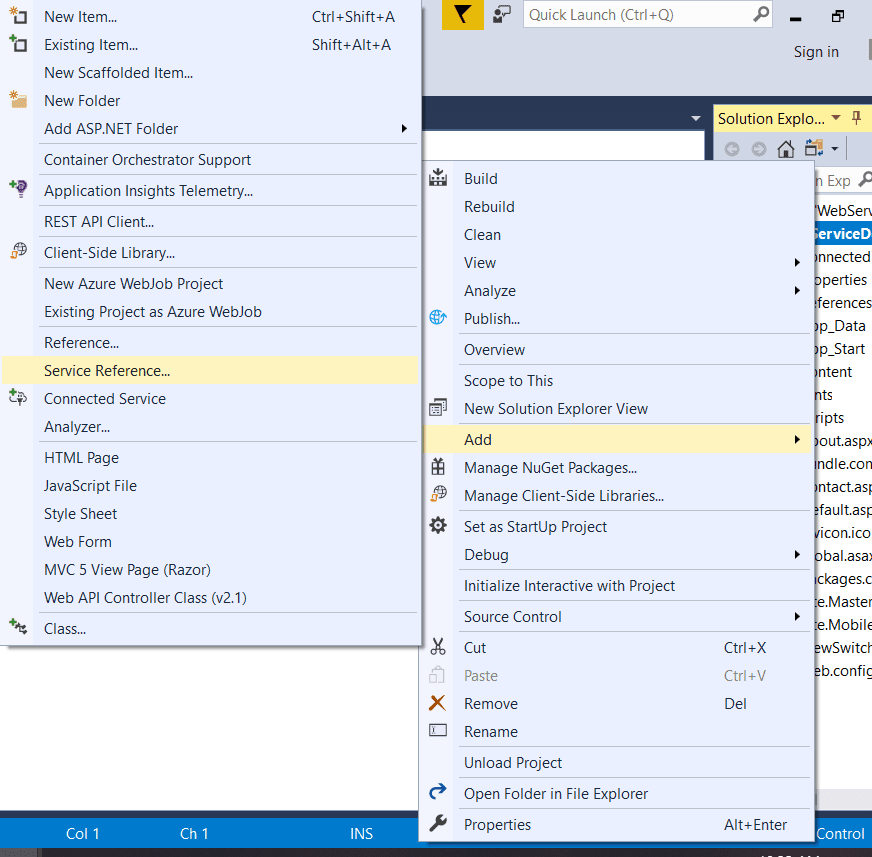Add a Web Form
This screenshot has width=872, height=857.
(x=210, y=542)
